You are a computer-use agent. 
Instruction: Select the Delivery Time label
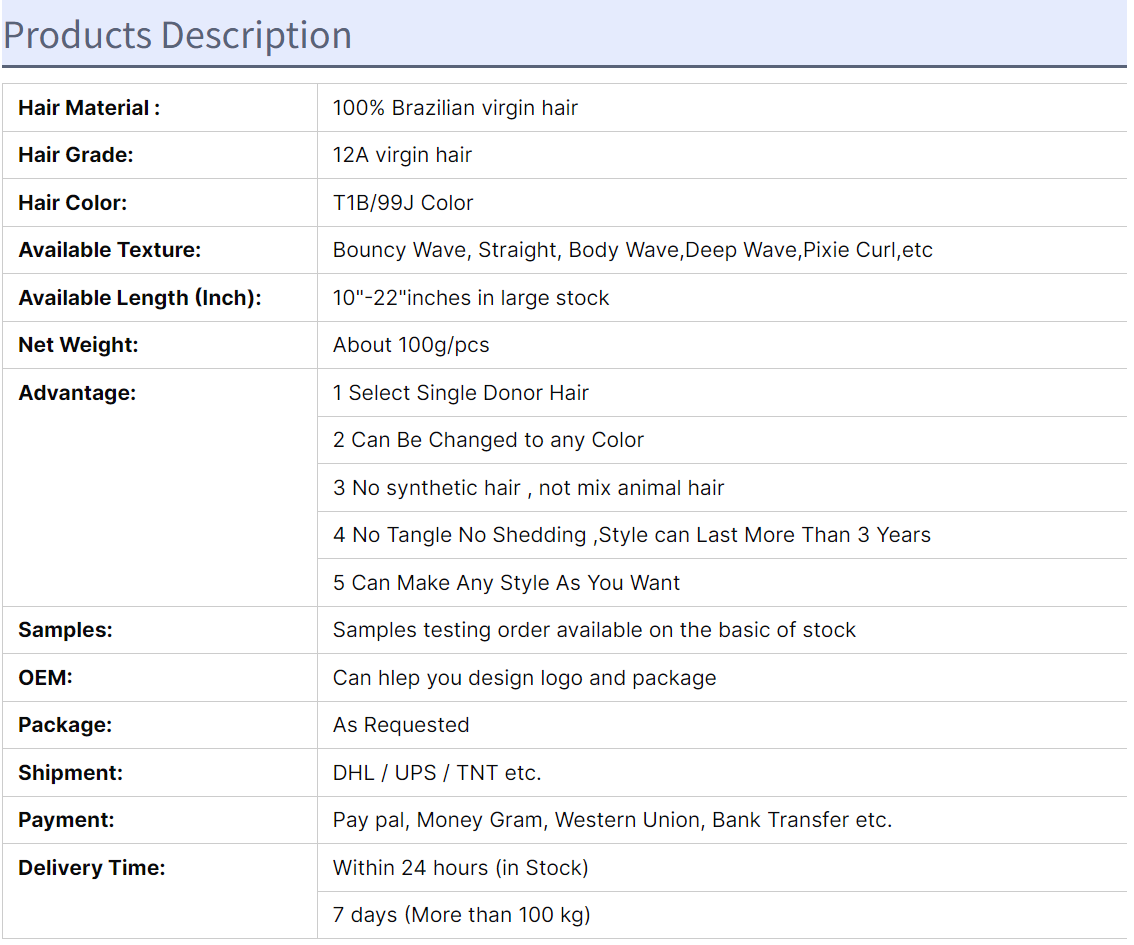pyautogui.click(x=92, y=868)
